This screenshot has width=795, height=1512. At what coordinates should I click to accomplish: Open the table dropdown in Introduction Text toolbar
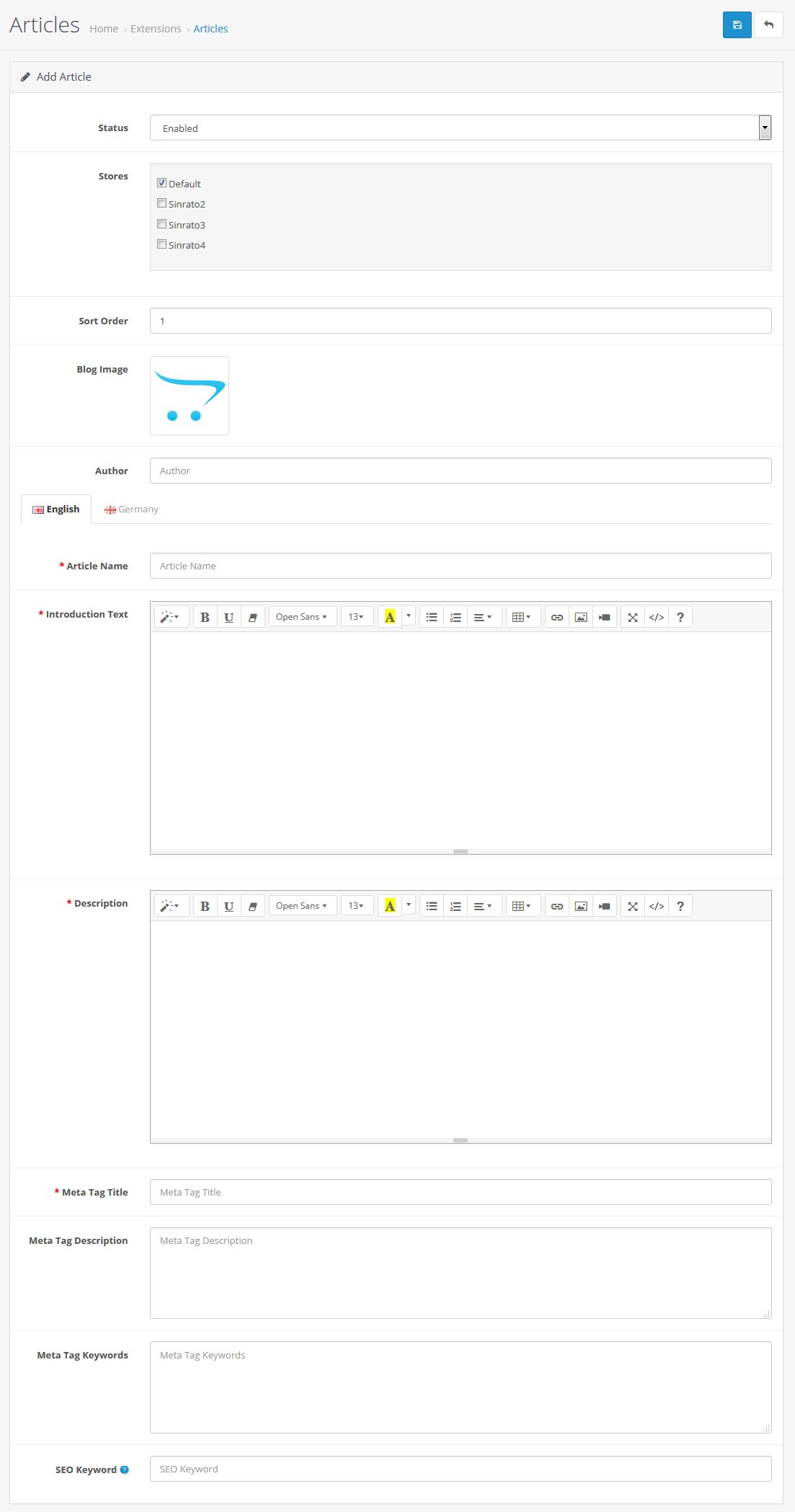coord(523,617)
